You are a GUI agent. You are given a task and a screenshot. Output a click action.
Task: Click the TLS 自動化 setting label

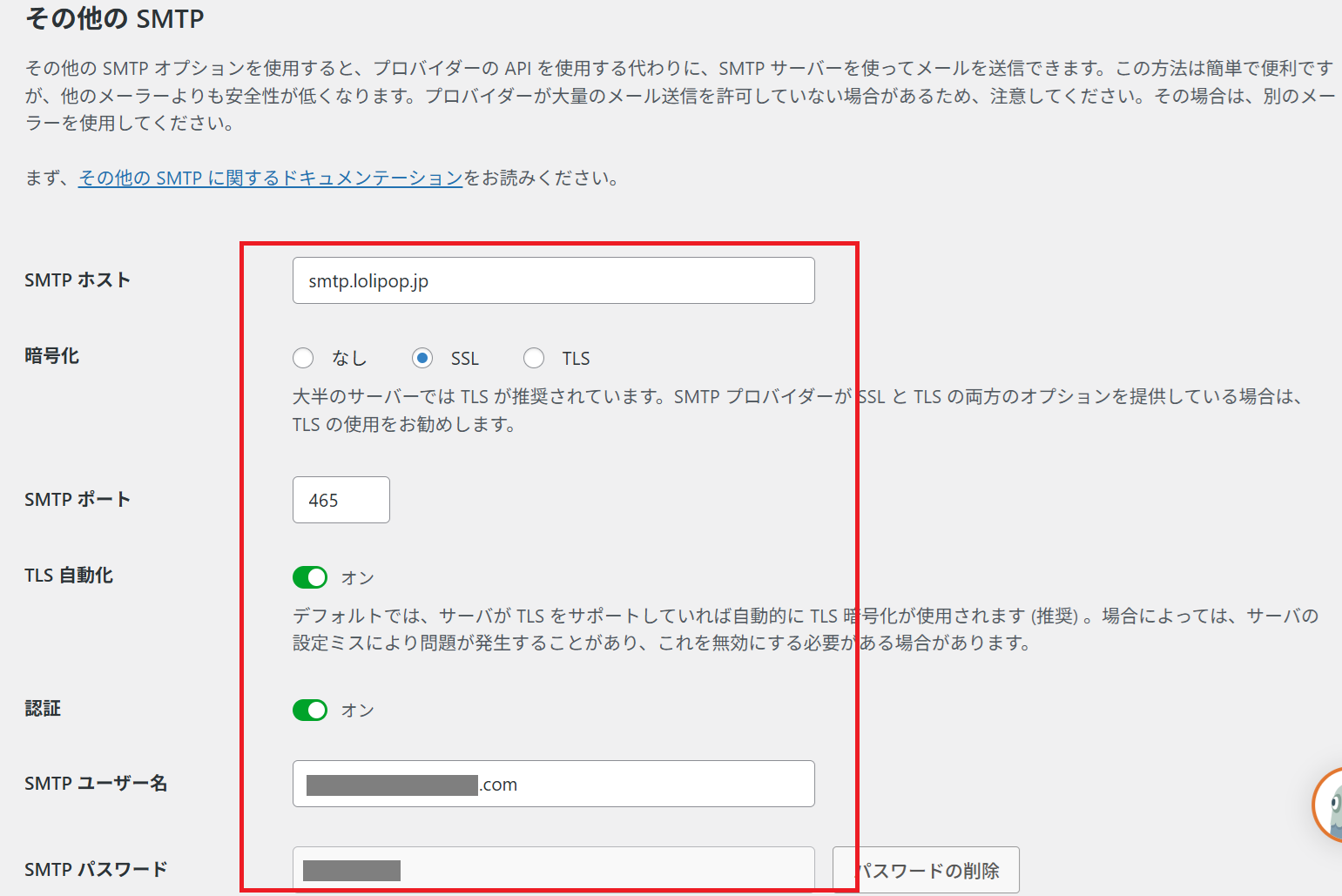69,576
